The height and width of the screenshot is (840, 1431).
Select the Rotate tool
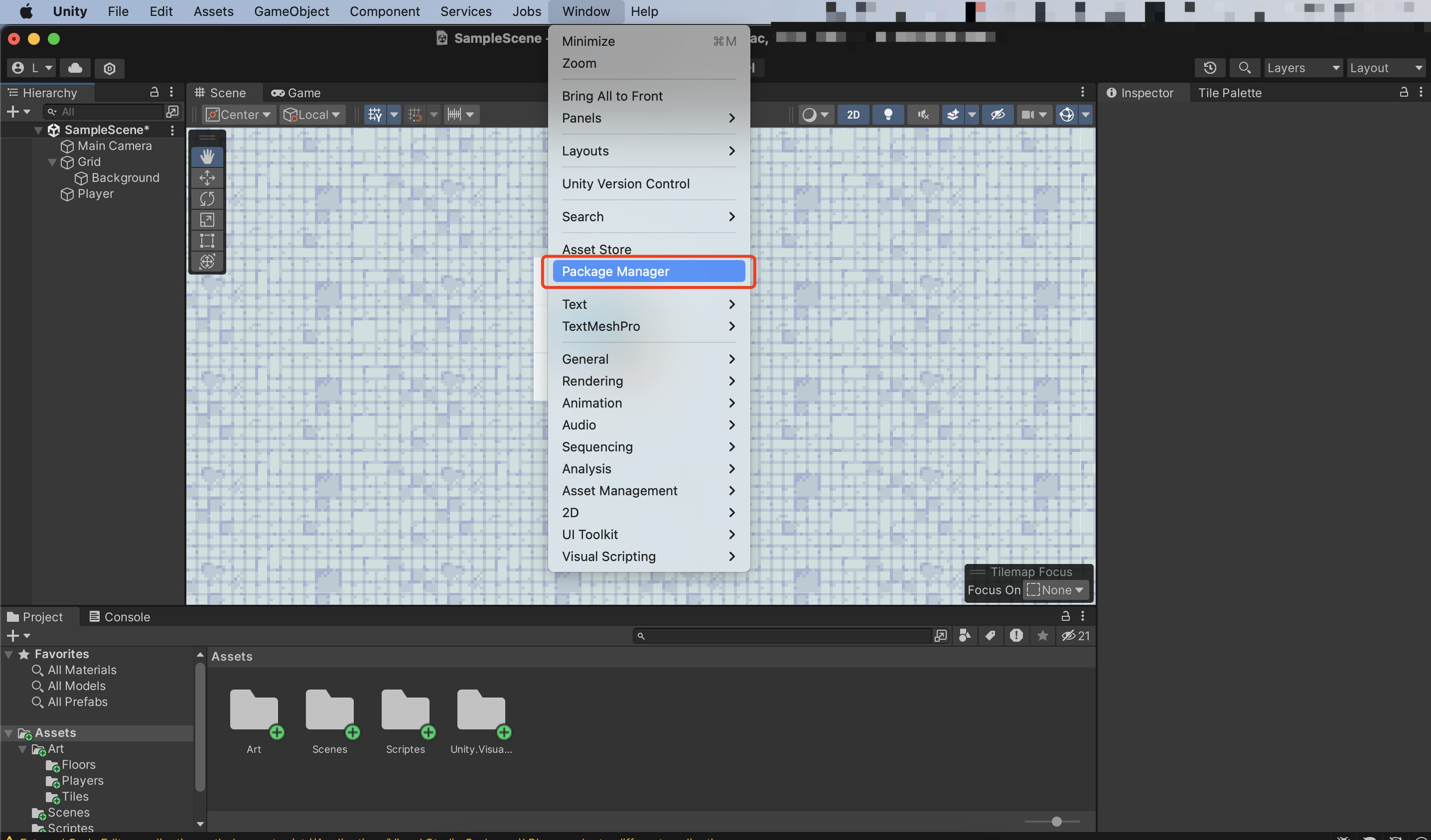[207, 199]
